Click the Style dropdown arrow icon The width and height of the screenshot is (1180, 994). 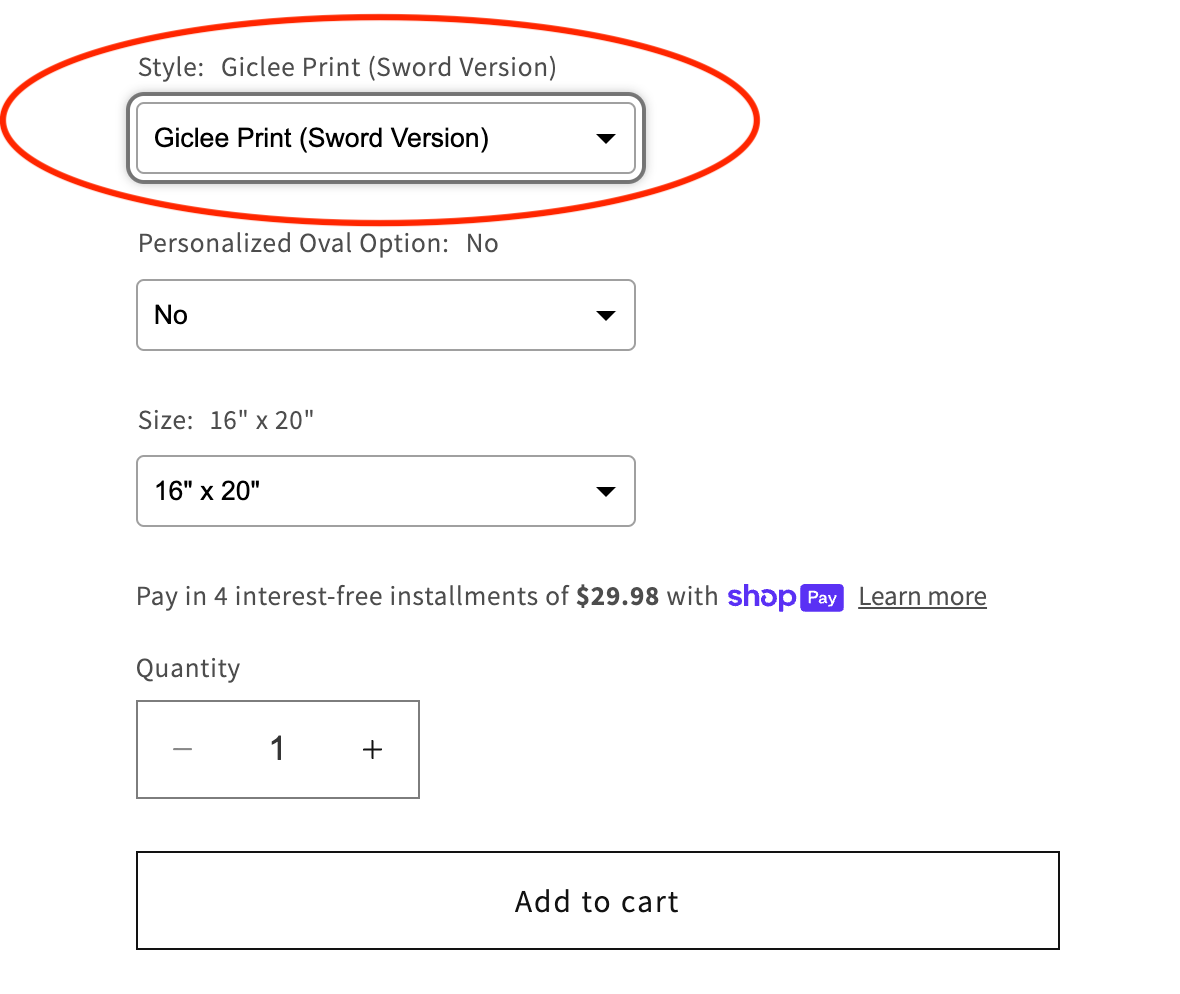(x=605, y=139)
